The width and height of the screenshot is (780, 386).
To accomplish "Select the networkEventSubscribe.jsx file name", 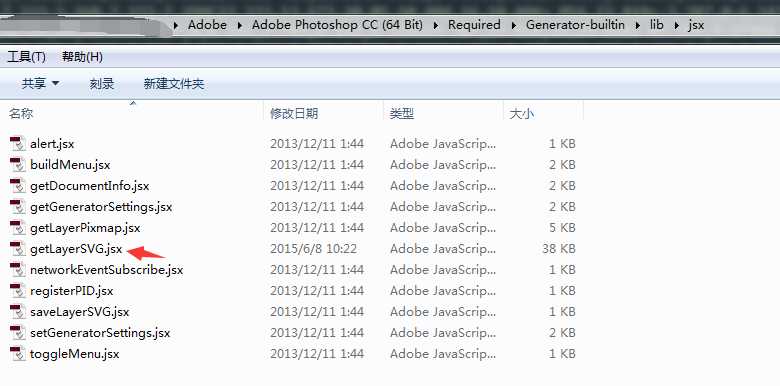I will (x=106, y=270).
